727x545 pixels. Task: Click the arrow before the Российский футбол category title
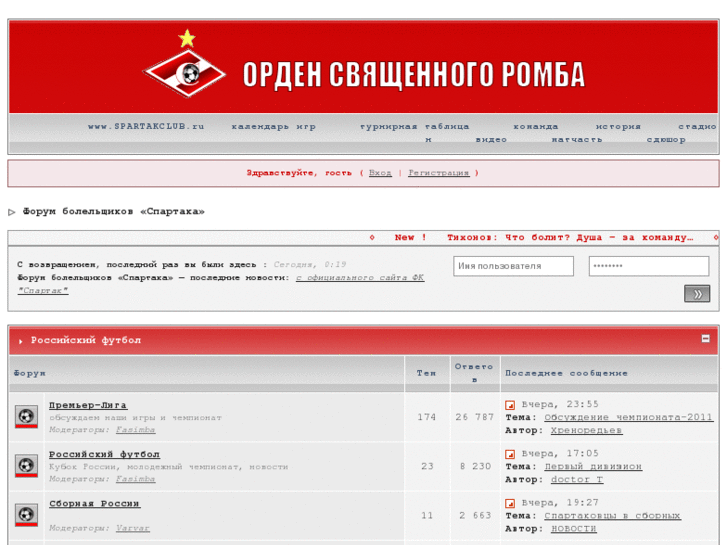pos(20,341)
